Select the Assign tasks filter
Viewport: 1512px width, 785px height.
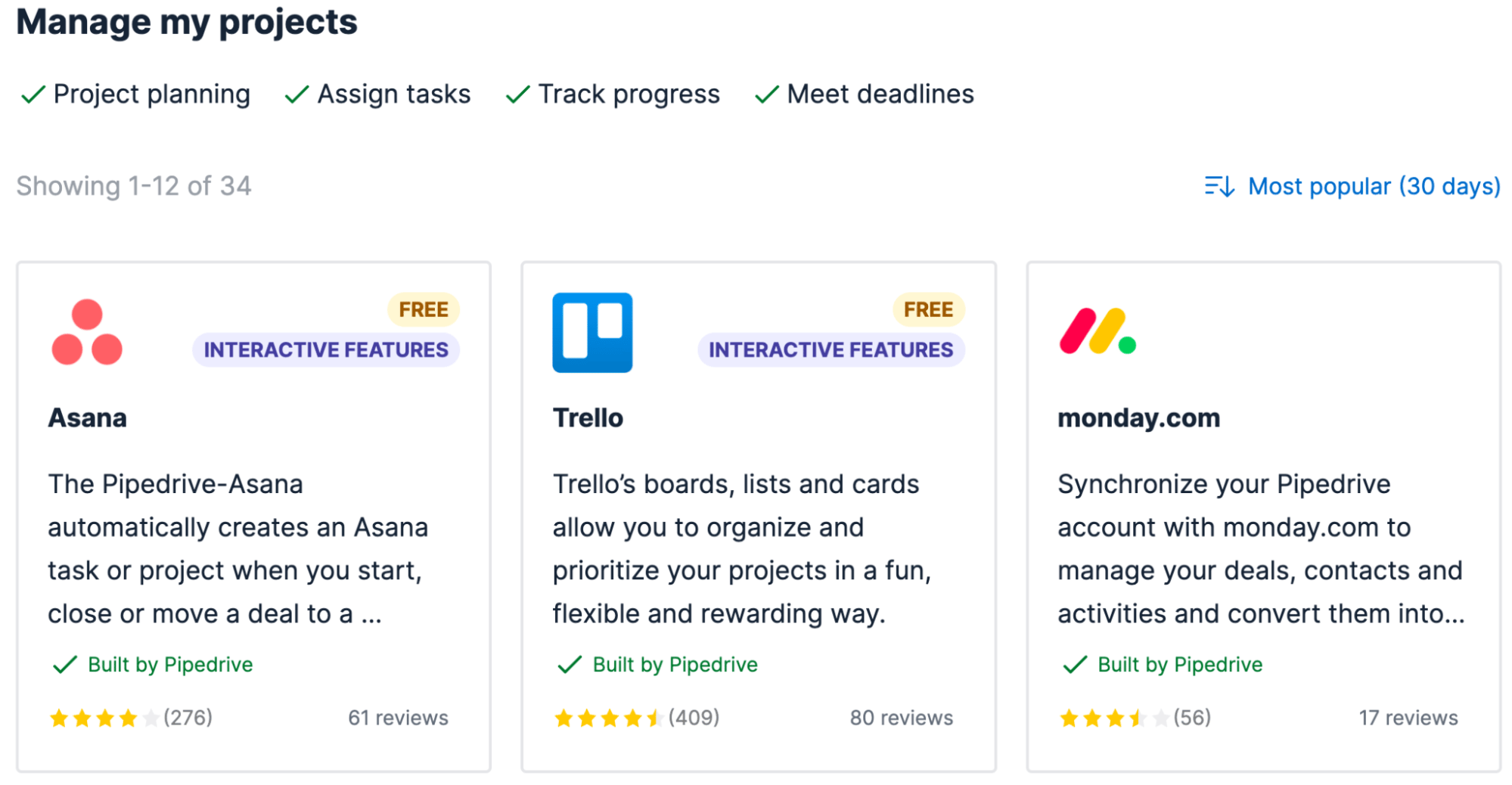point(393,94)
